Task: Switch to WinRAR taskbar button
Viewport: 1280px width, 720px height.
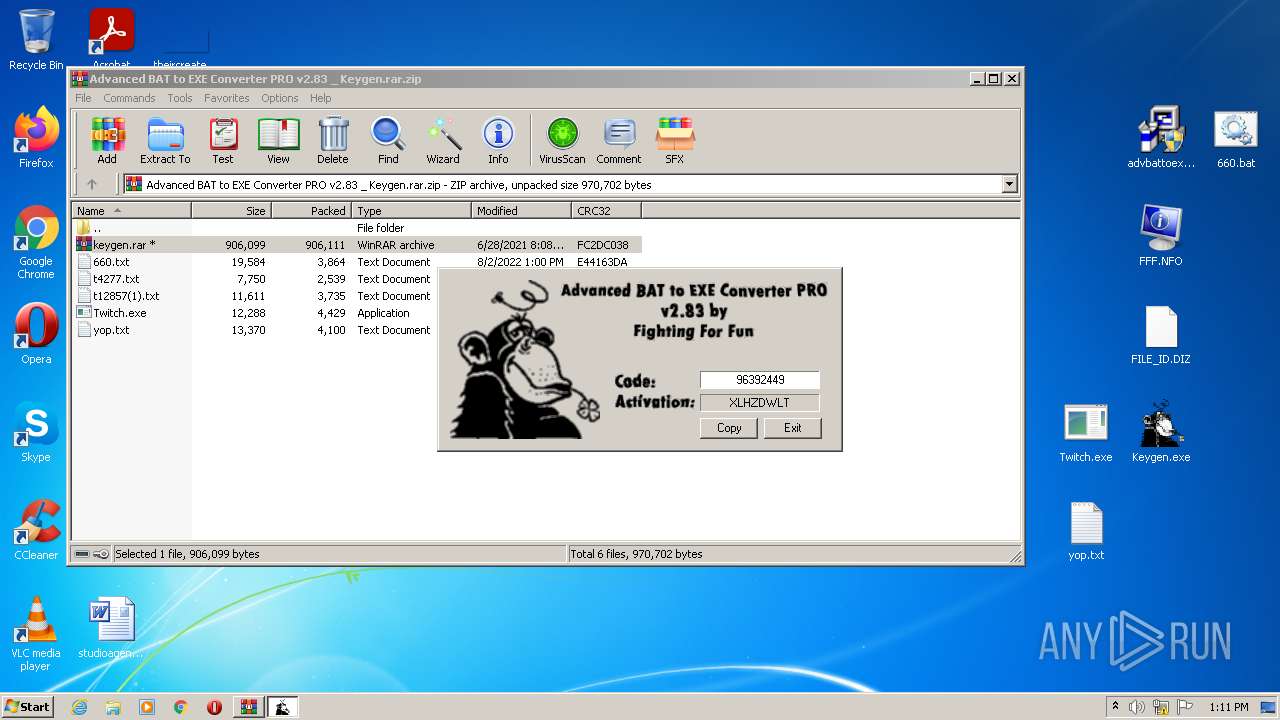Action: 249,707
